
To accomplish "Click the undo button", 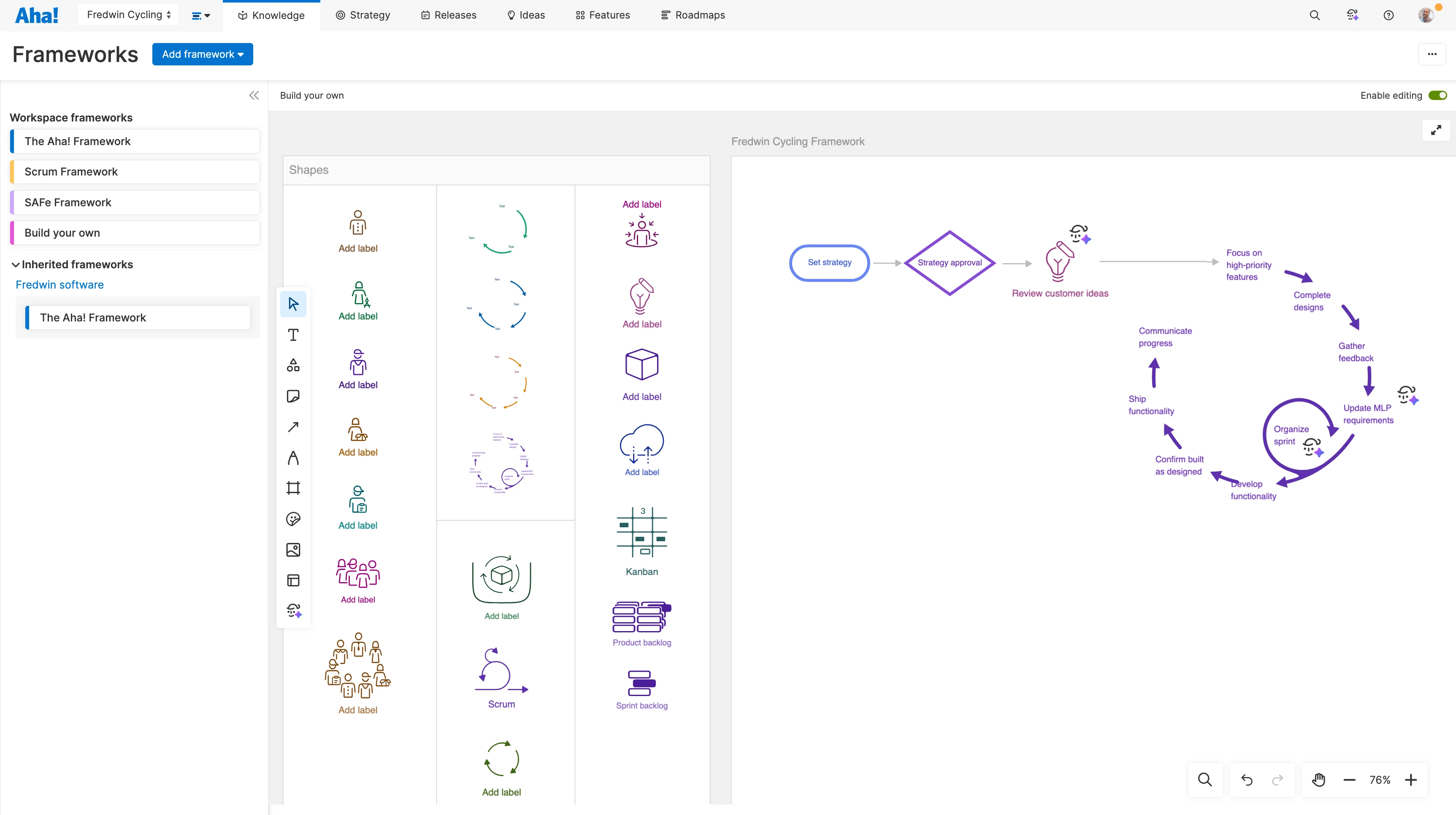I will 1246,780.
